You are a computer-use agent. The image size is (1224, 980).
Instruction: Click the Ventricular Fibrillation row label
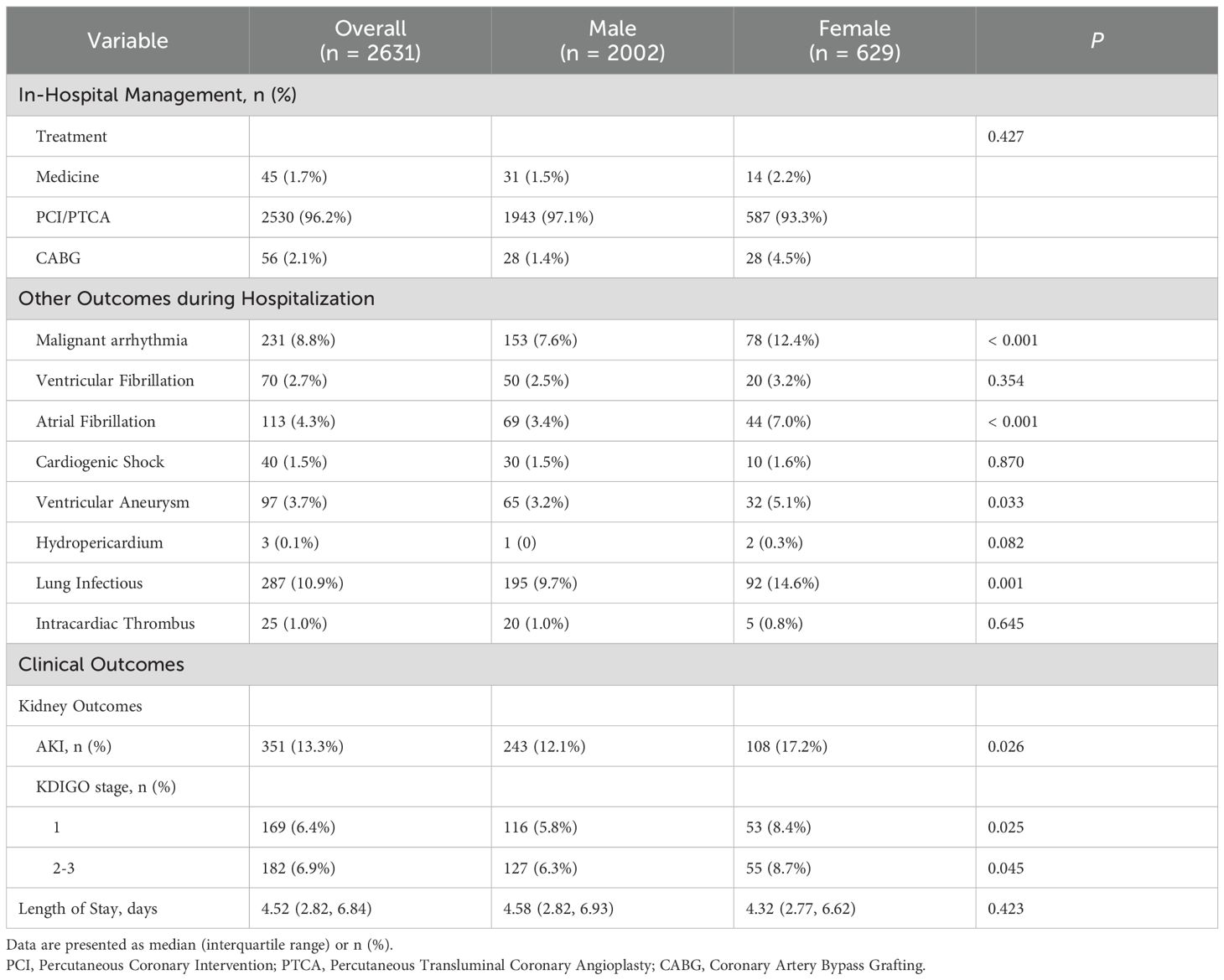(115, 381)
